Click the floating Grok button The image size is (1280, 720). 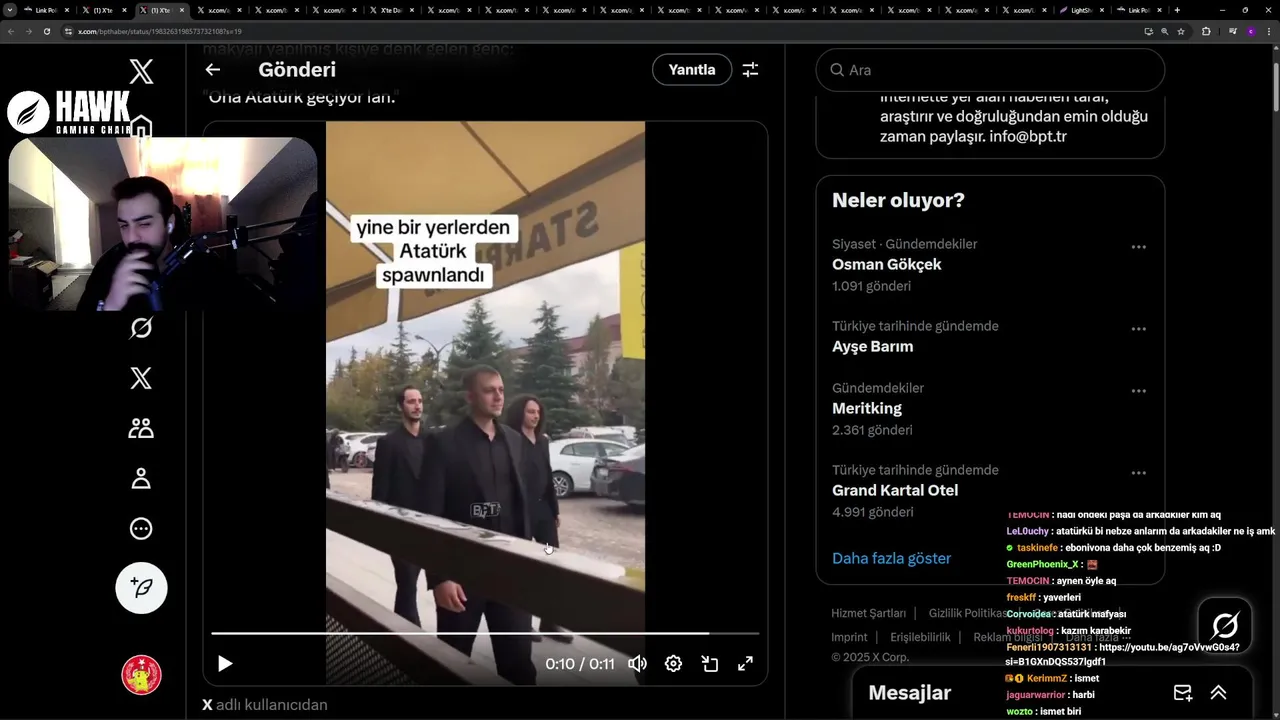coord(1225,626)
